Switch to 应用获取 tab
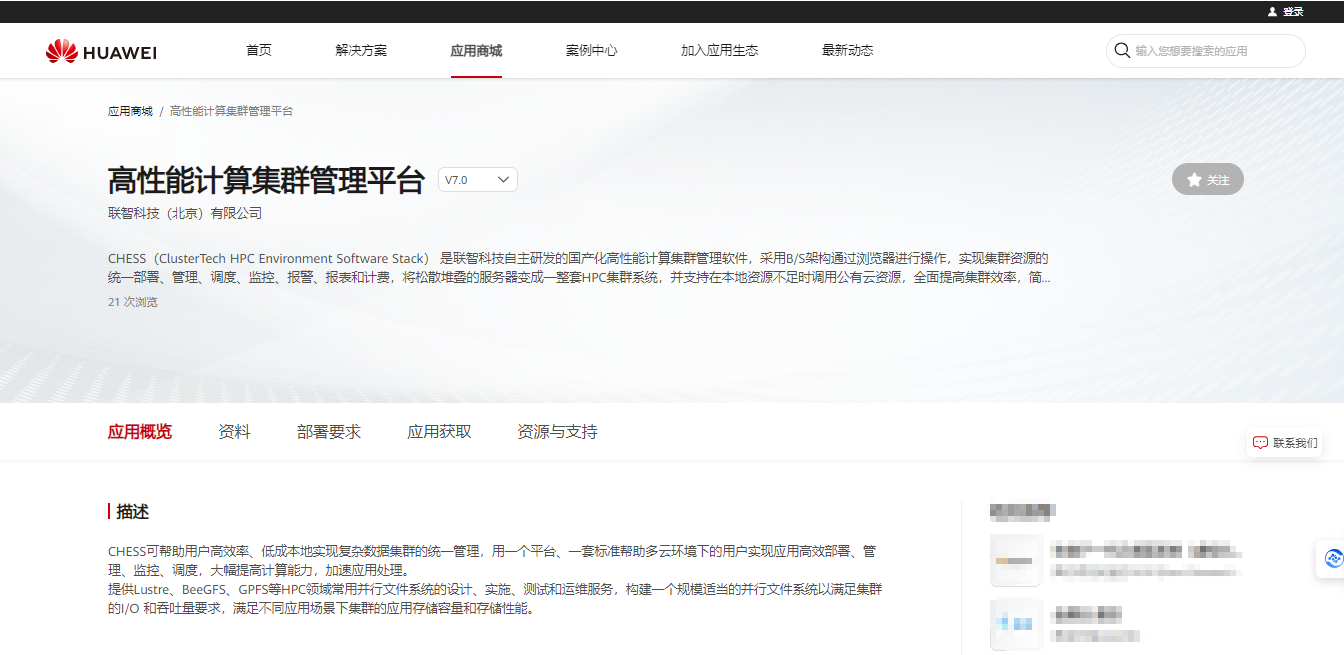The image size is (1344, 655). pos(439,432)
